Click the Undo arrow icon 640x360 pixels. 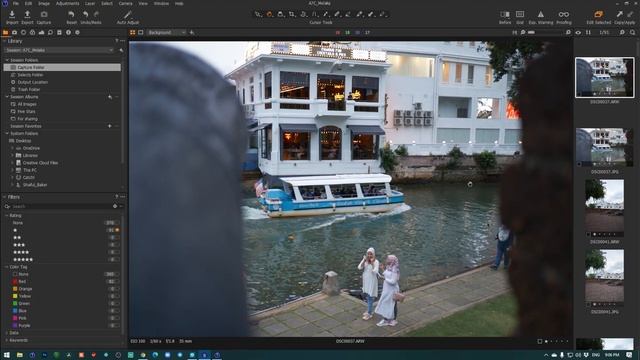[x=85, y=14]
